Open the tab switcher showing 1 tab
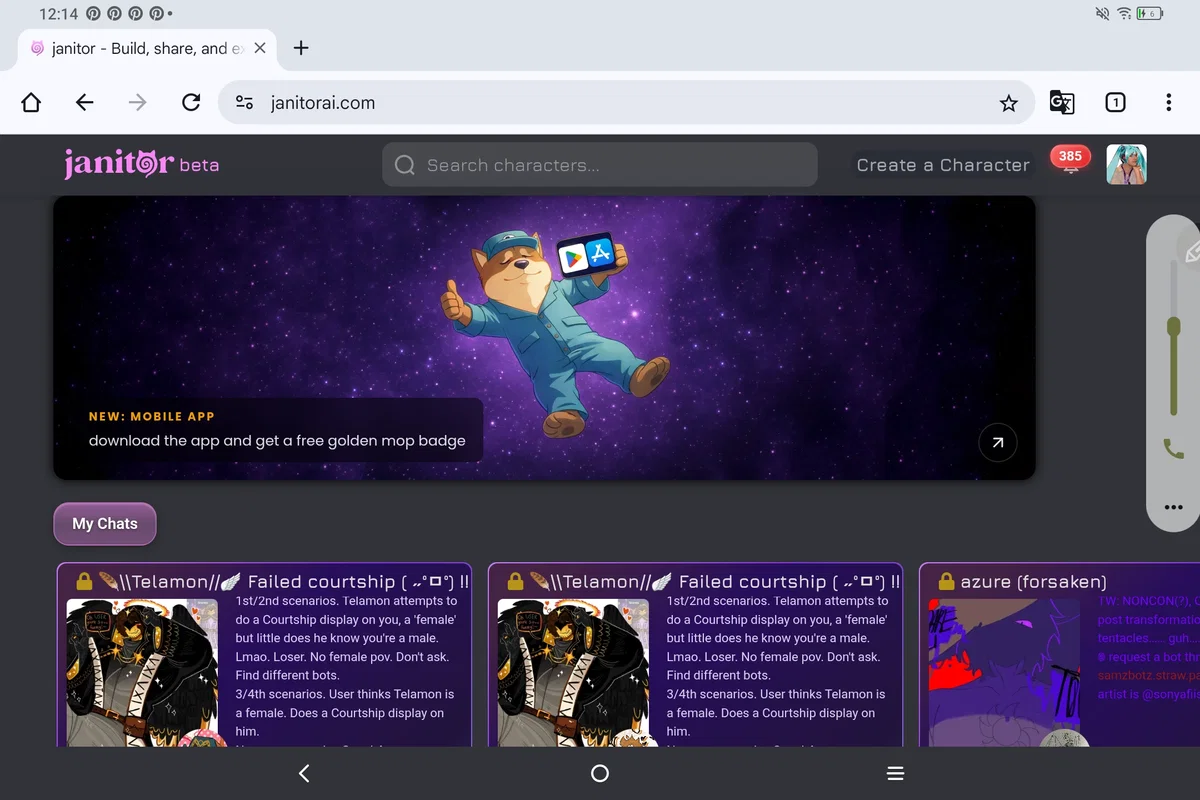The image size is (1200, 800). tap(1115, 102)
